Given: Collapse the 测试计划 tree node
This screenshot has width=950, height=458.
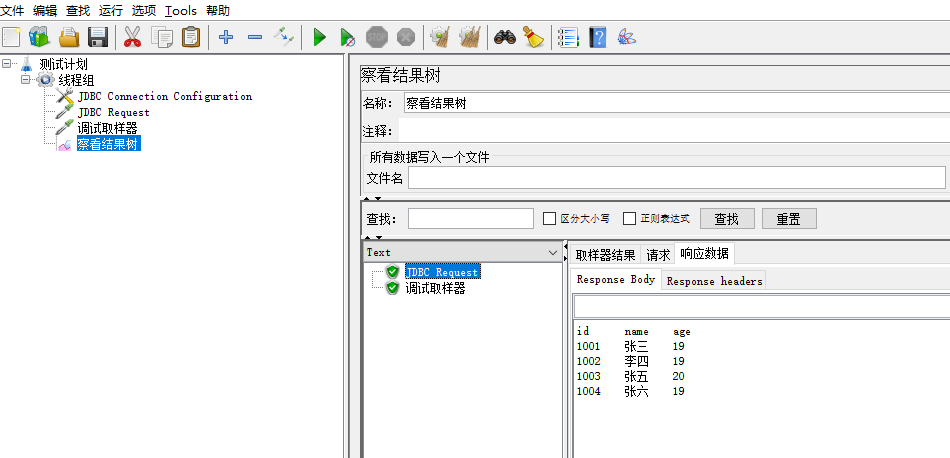Looking at the screenshot, I should (8, 64).
